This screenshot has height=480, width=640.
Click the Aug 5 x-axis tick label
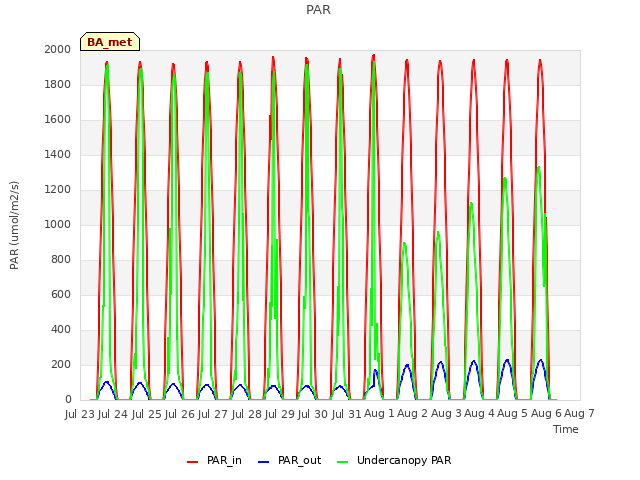coord(513,414)
